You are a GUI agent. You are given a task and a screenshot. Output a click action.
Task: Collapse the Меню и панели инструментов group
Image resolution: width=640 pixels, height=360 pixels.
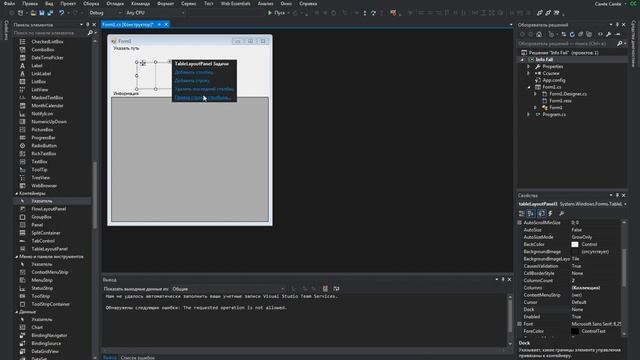pos(17,257)
